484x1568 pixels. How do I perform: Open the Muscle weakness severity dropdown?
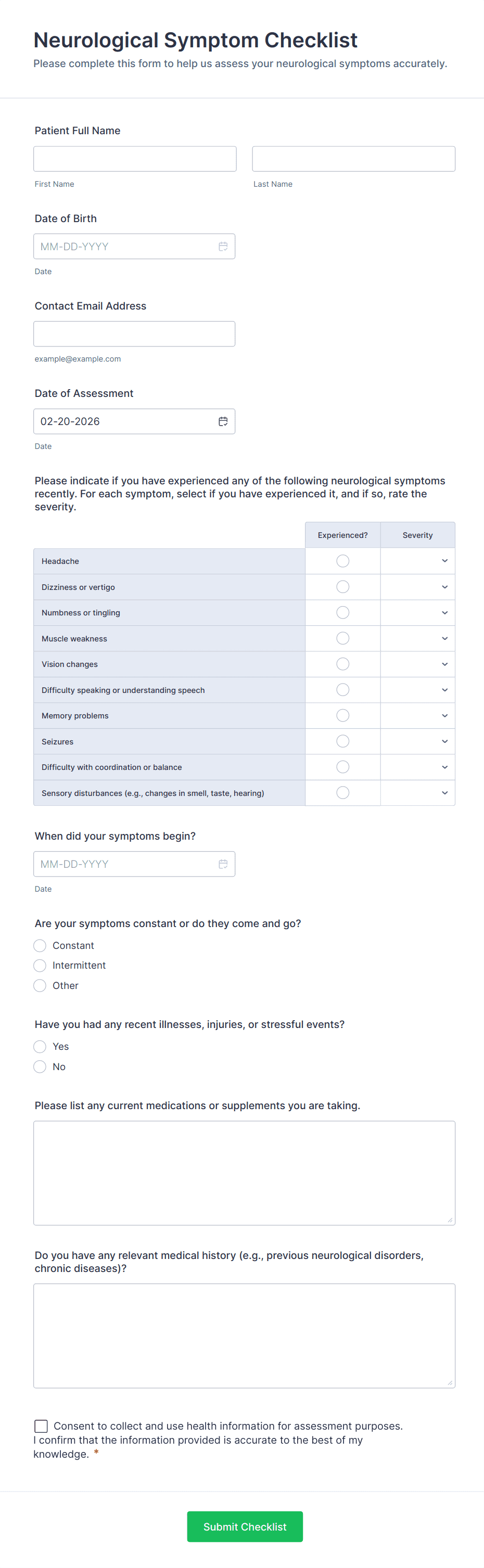417,638
